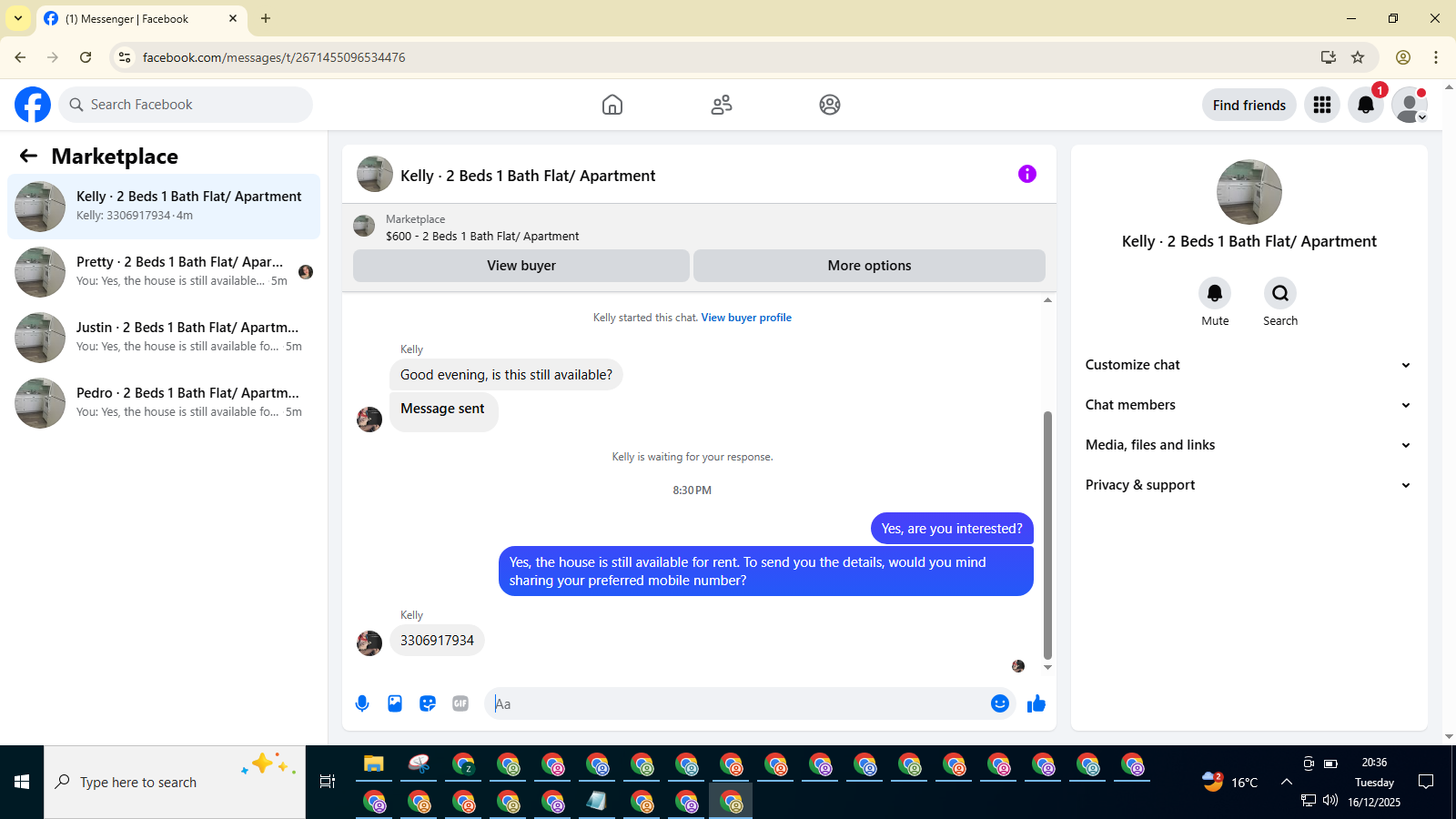Click the View buyer button
Image resolution: width=1456 pixels, height=819 pixels.
click(521, 266)
